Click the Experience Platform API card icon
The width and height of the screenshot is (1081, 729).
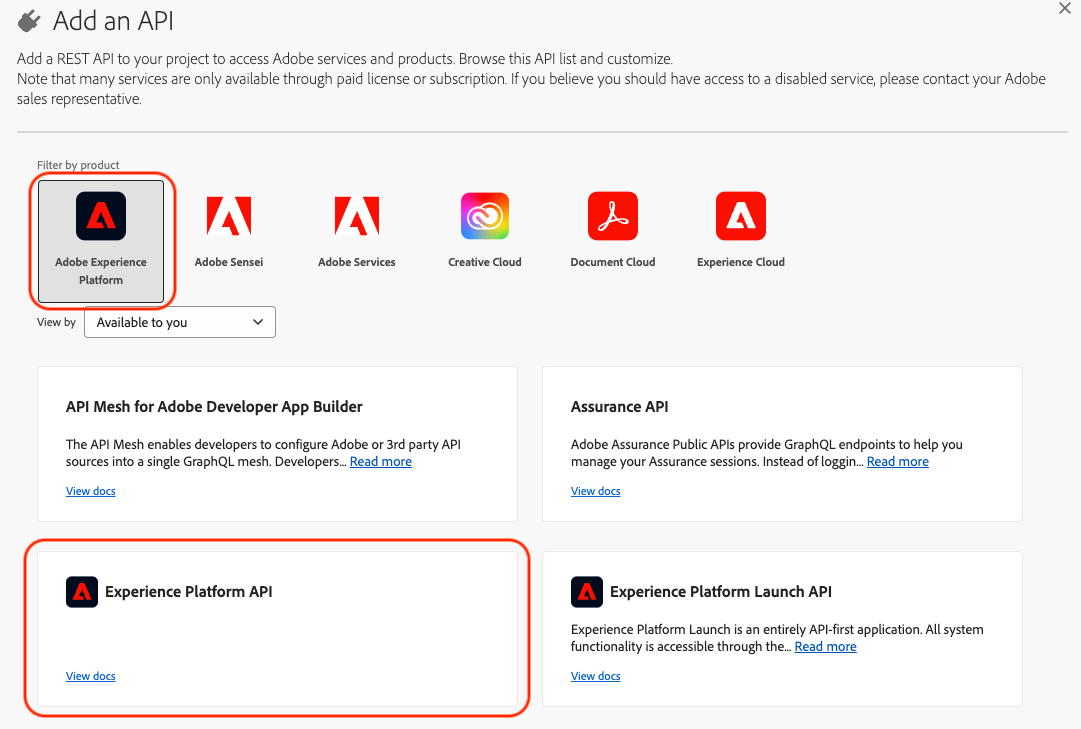[82, 592]
